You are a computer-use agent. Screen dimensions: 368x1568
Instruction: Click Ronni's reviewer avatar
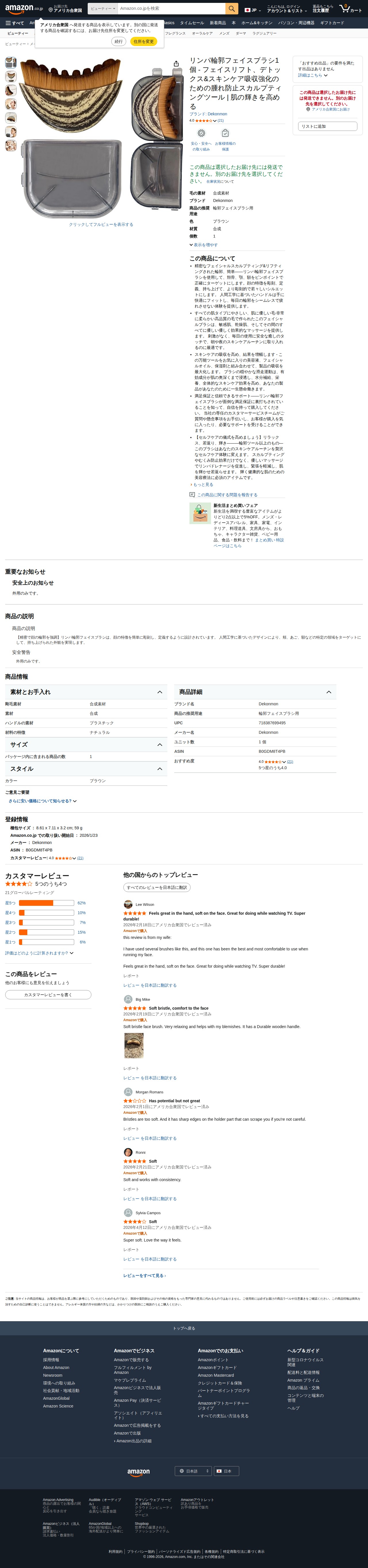[128, 1152]
